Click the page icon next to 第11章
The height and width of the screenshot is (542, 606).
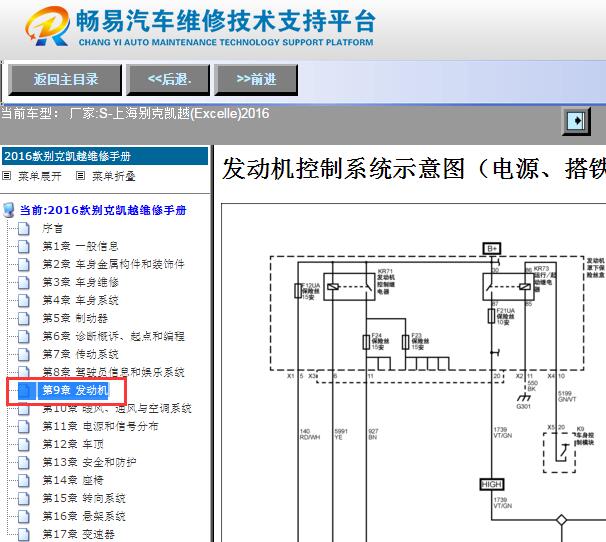point(24,426)
